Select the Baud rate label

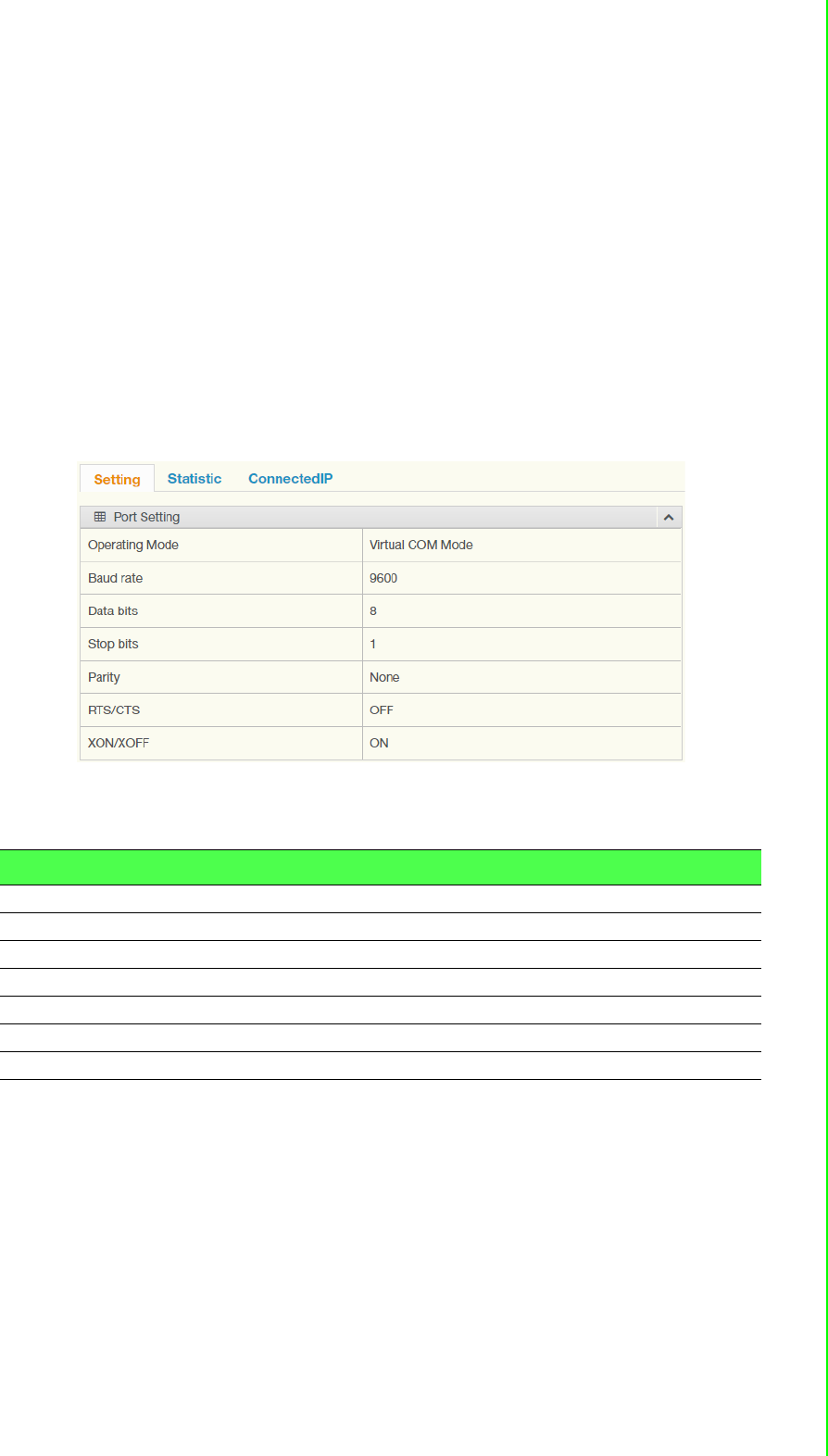point(115,578)
